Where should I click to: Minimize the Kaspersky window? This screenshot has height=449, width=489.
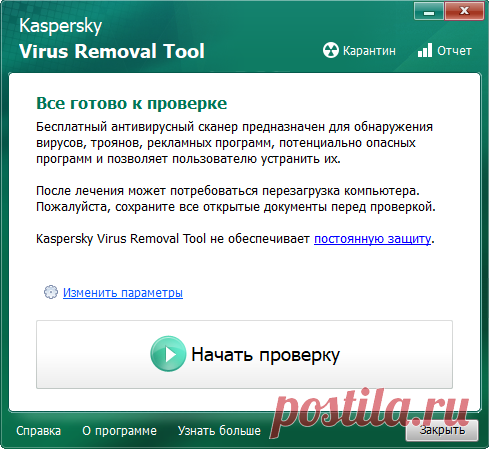click(429, 11)
